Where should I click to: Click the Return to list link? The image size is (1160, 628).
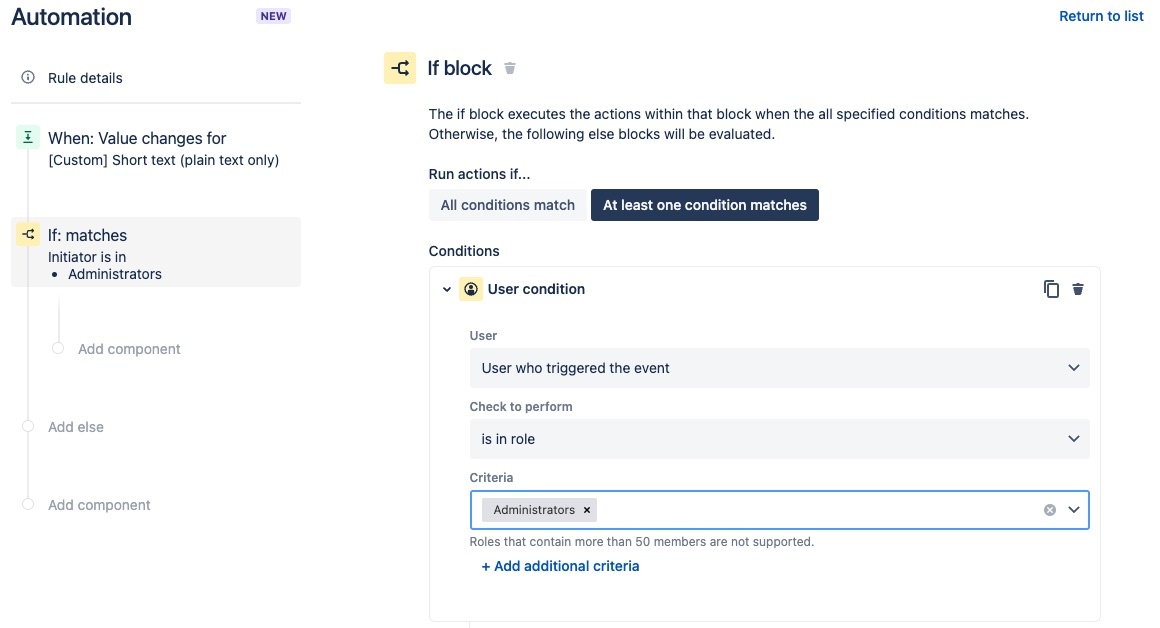pyautogui.click(x=1101, y=16)
